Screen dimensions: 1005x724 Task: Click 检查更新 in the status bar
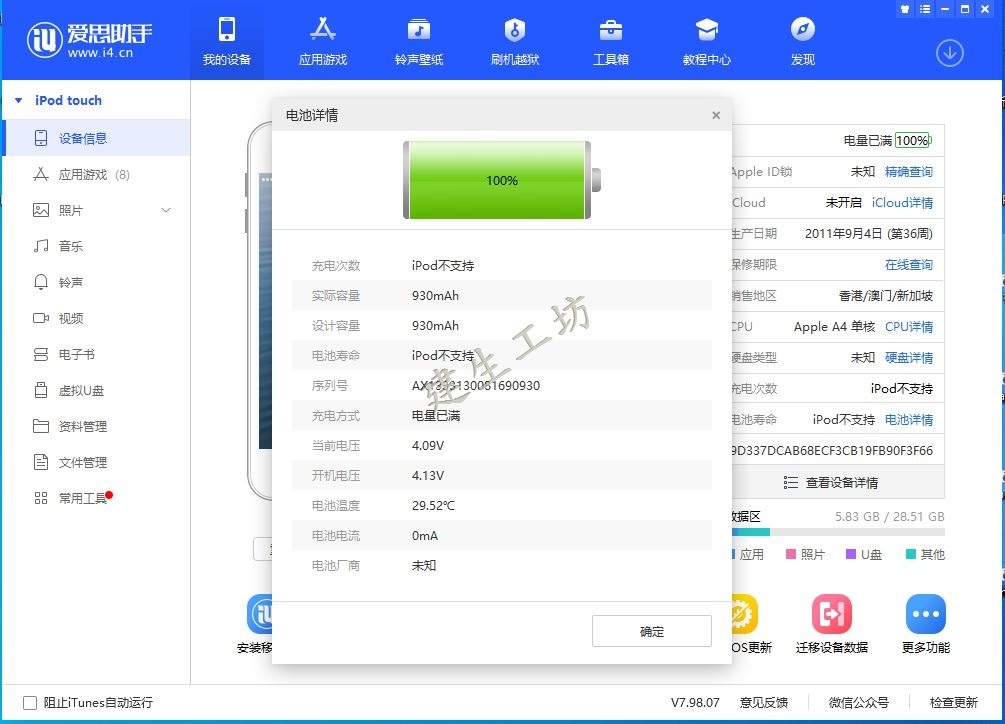click(954, 703)
